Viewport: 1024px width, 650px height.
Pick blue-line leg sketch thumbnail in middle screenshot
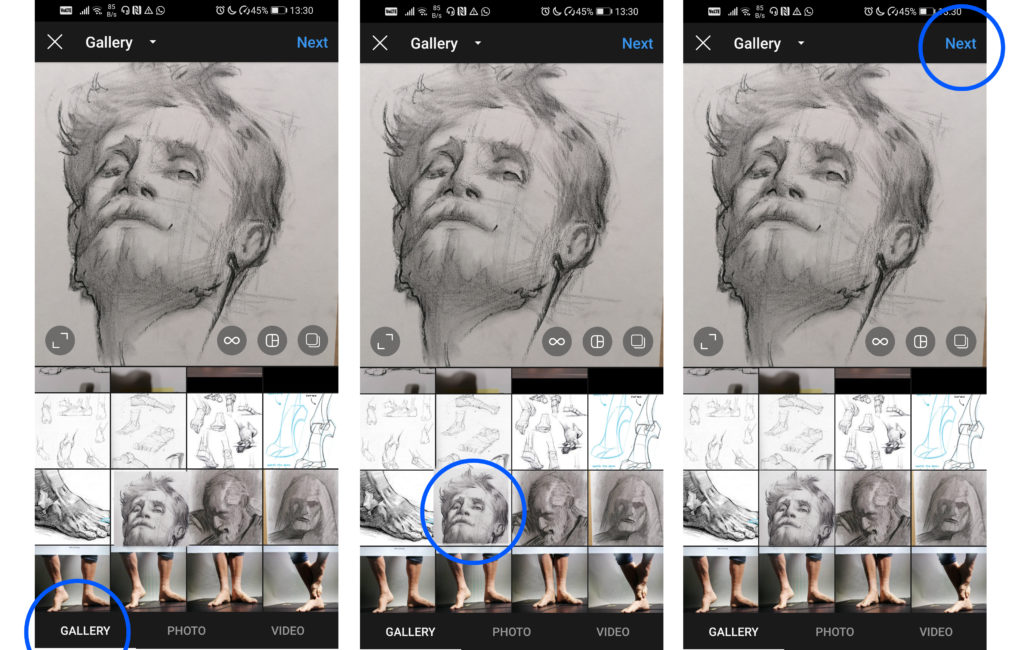pos(626,431)
